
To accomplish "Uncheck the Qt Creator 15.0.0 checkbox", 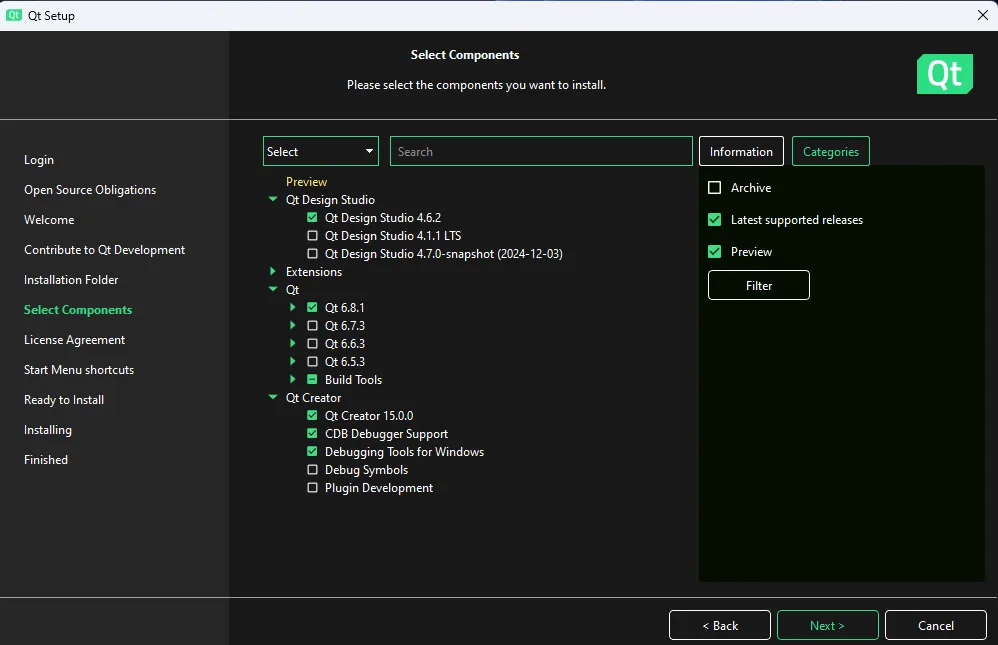I will pyautogui.click(x=312, y=416).
